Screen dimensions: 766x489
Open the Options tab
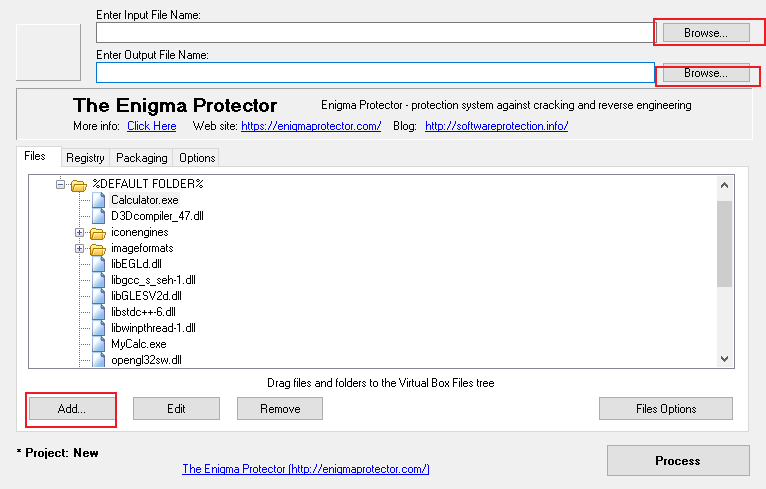point(197,158)
